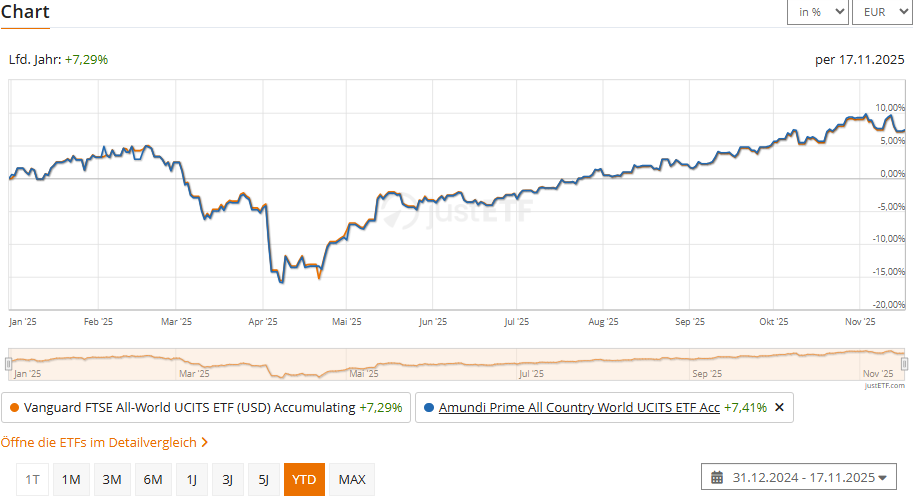Expand the date range picker arrow
The width and height of the screenshot is (916, 501).
click(883, 478)
